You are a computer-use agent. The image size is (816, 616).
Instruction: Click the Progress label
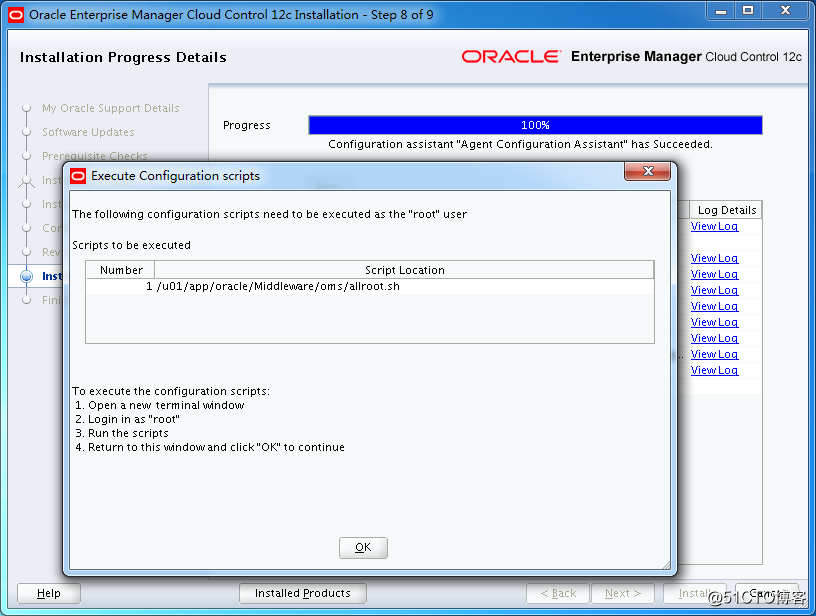[x=247, y=125]
